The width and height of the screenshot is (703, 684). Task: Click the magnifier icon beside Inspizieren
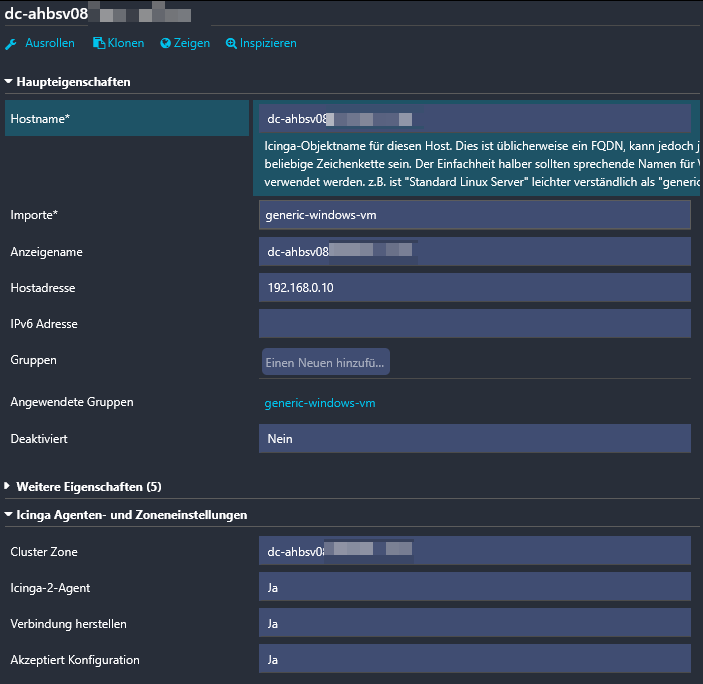click(232, 44)
